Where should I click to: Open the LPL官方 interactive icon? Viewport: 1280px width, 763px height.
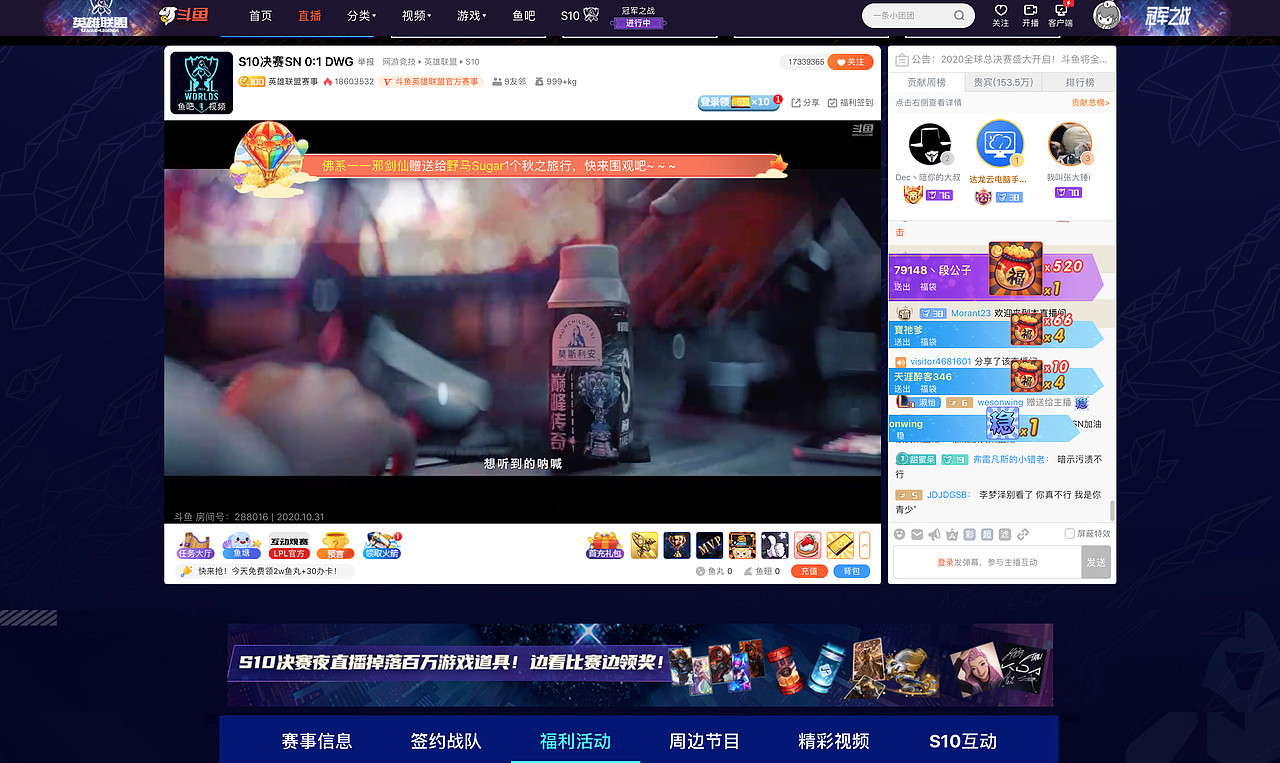(x=289, y=545)
